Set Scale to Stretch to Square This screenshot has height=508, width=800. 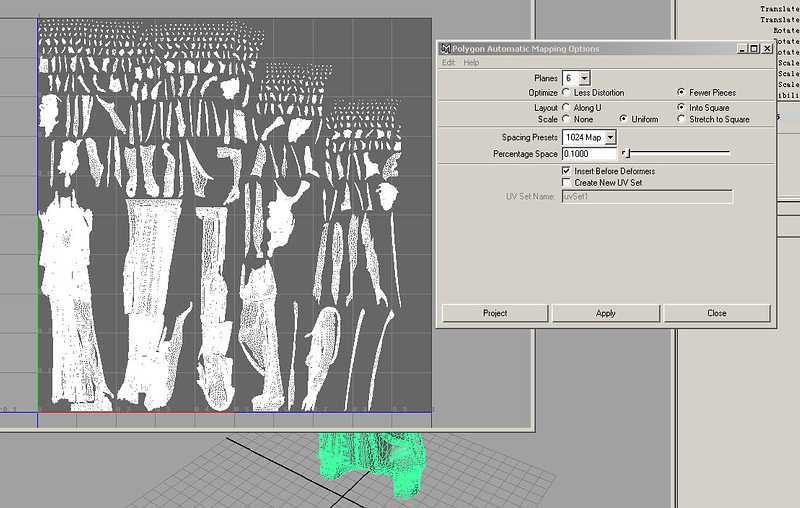coord(681,119)
